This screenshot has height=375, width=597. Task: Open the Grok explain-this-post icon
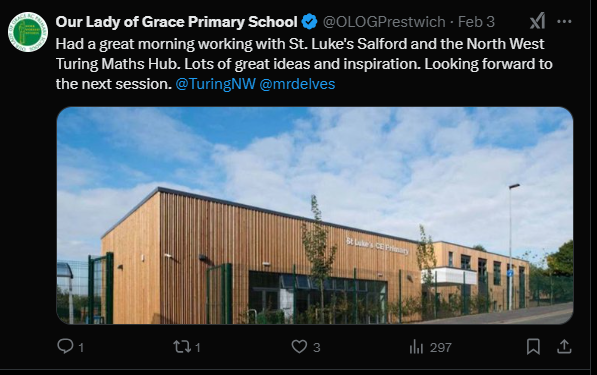(537, 21)
